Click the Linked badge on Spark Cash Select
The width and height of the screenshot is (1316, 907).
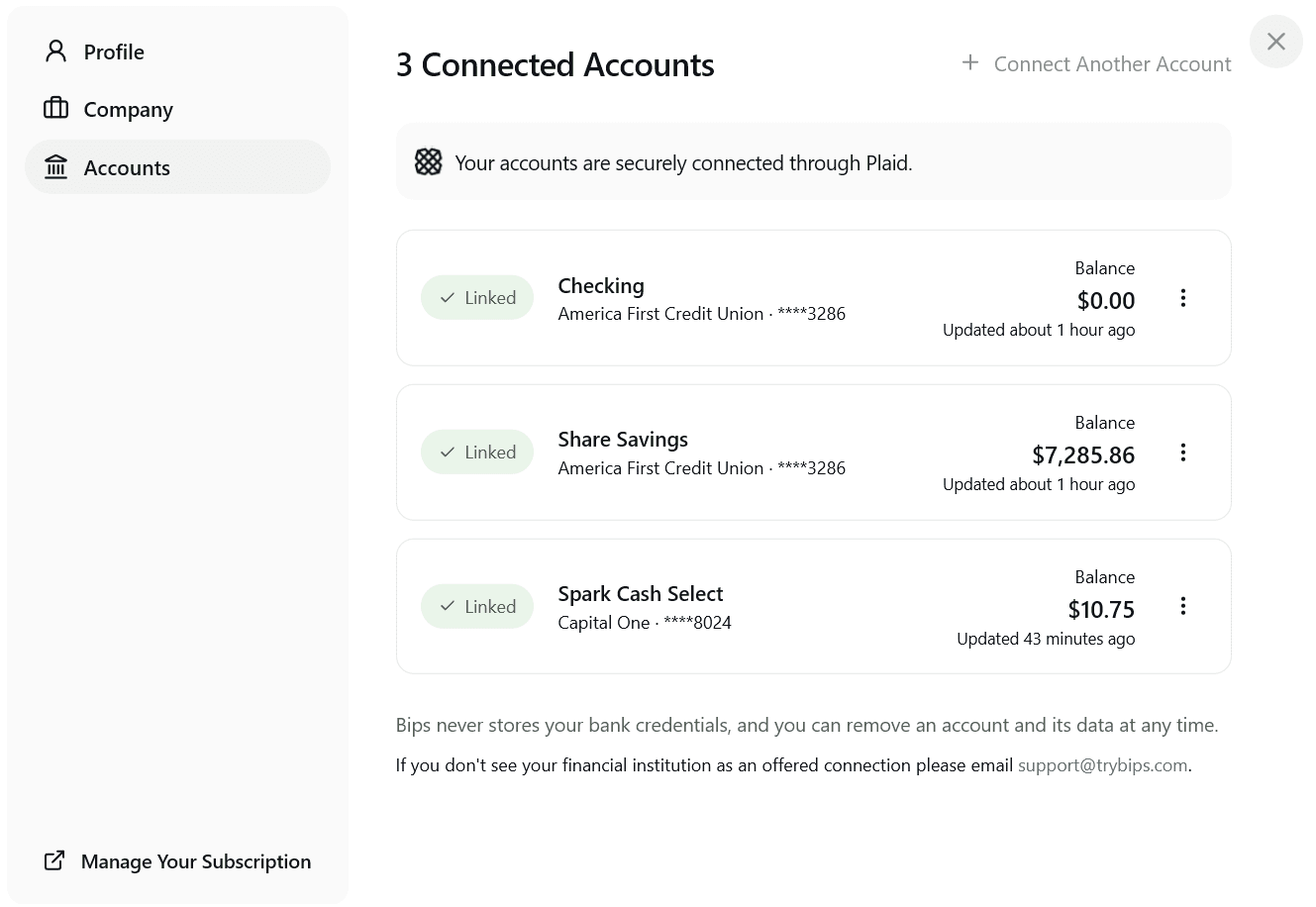tap(477, 606)
